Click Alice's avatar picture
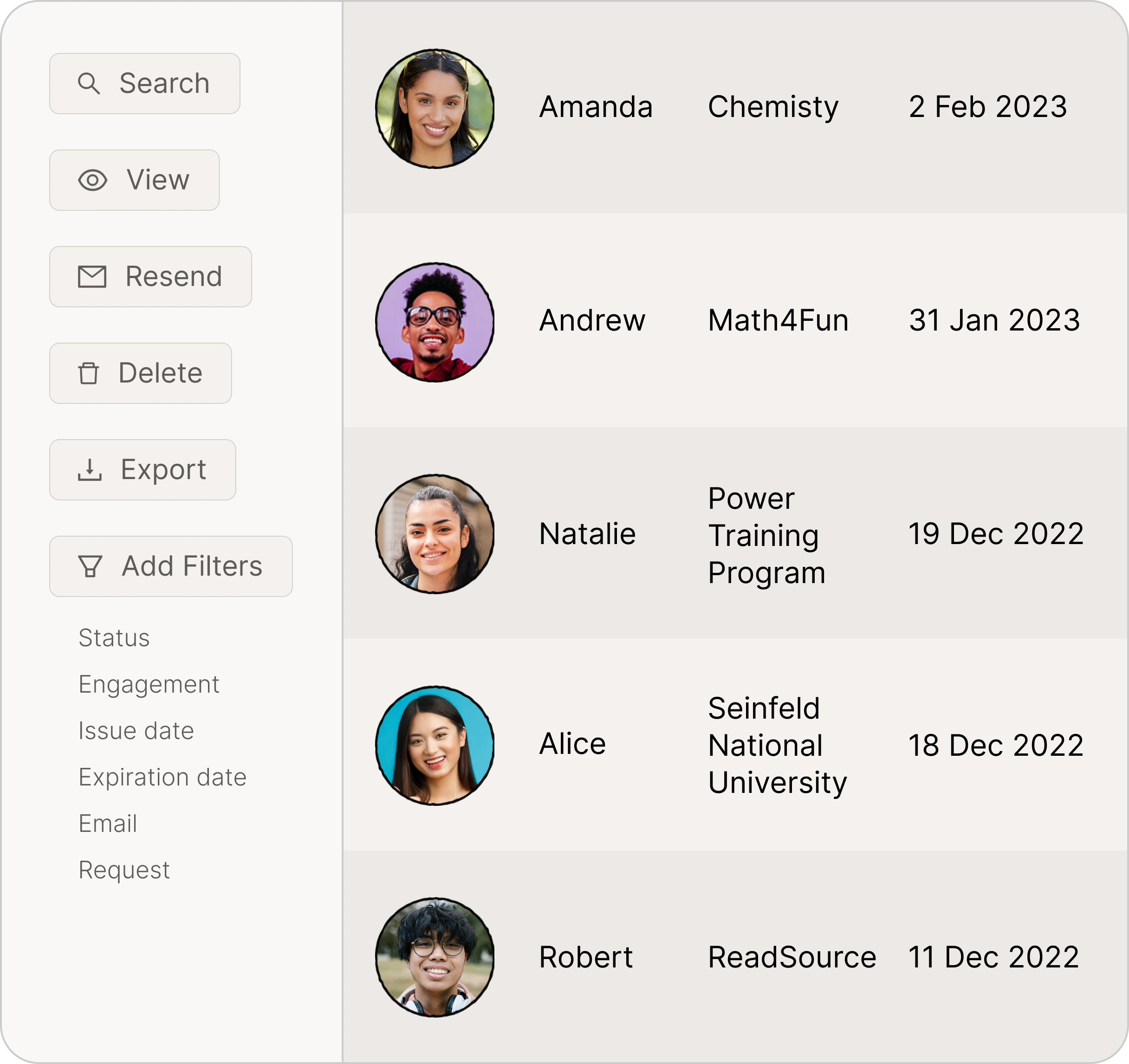Viewport: 1129px width, 1064px height. [435, 746]
